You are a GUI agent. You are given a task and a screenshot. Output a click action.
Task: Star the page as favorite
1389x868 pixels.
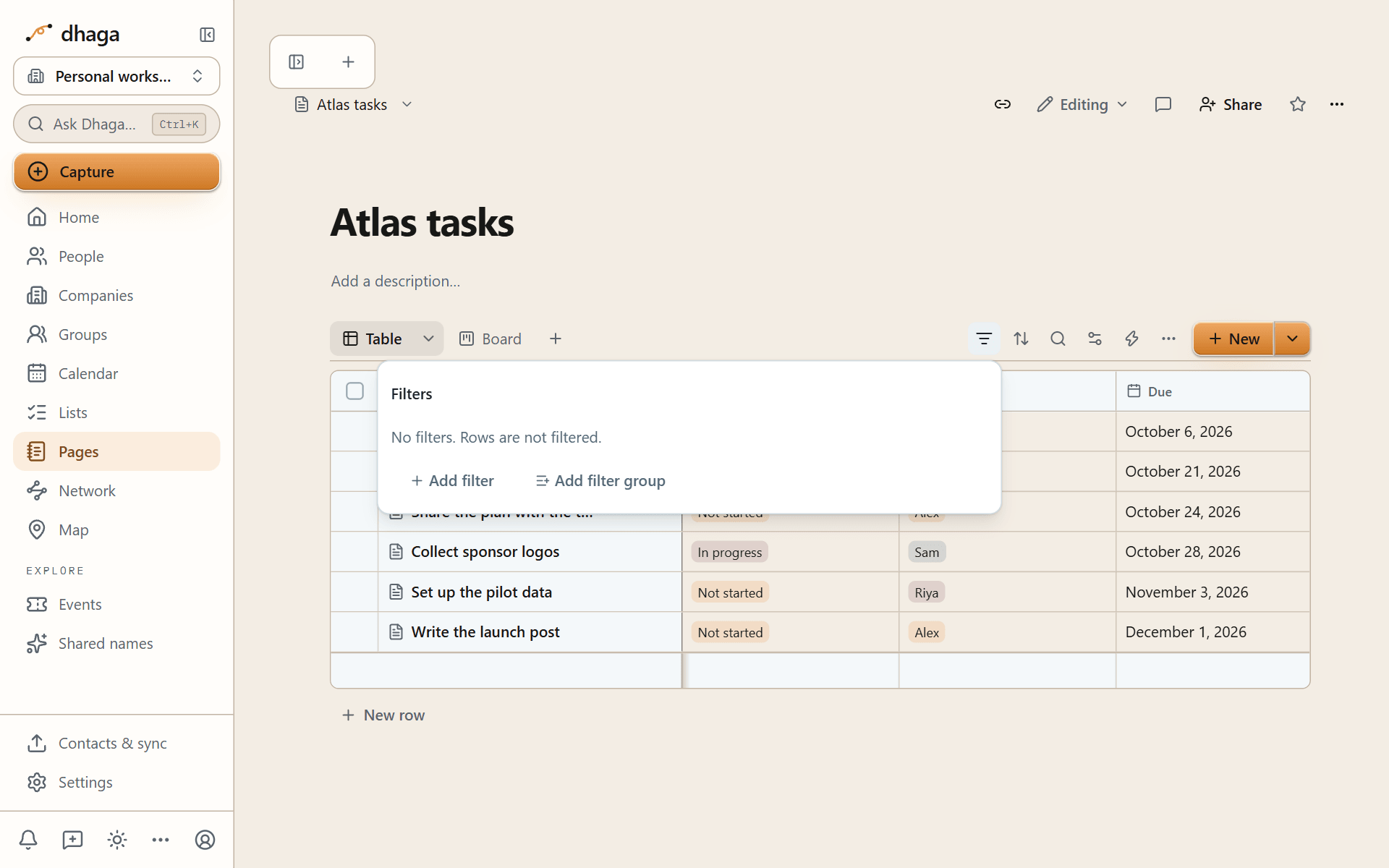(x=1298, y=104)
